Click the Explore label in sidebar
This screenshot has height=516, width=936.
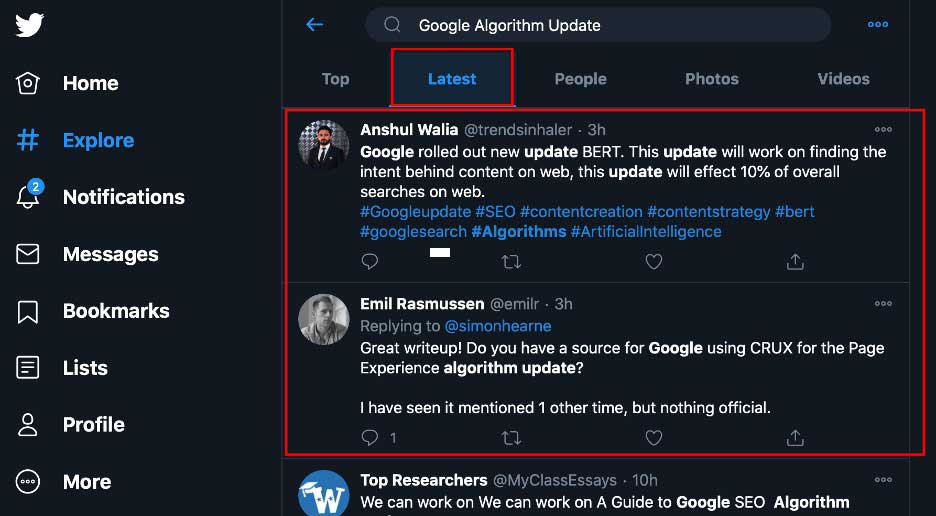(98, 140)
